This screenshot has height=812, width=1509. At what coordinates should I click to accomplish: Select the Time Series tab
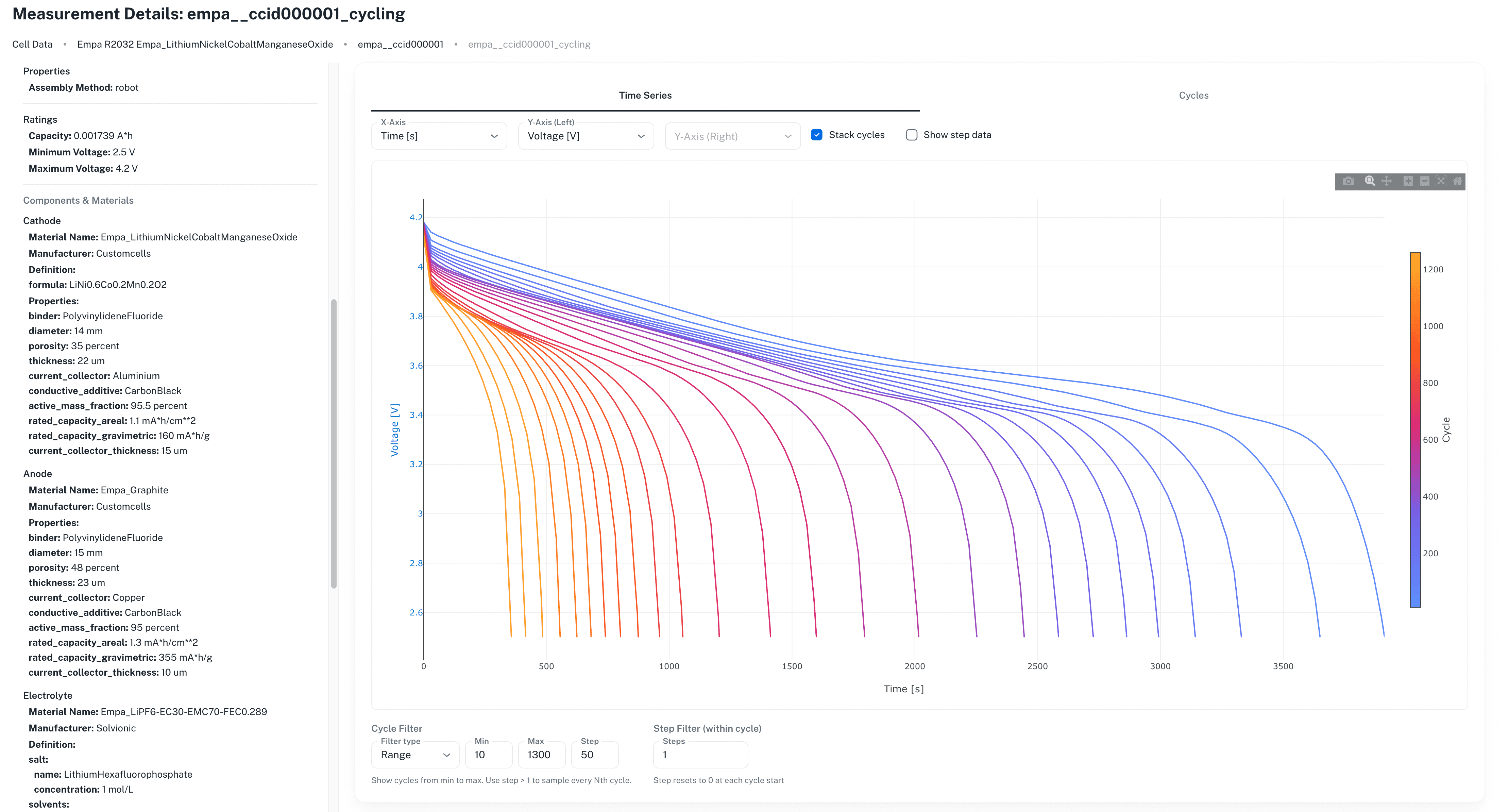click(645, 96)
